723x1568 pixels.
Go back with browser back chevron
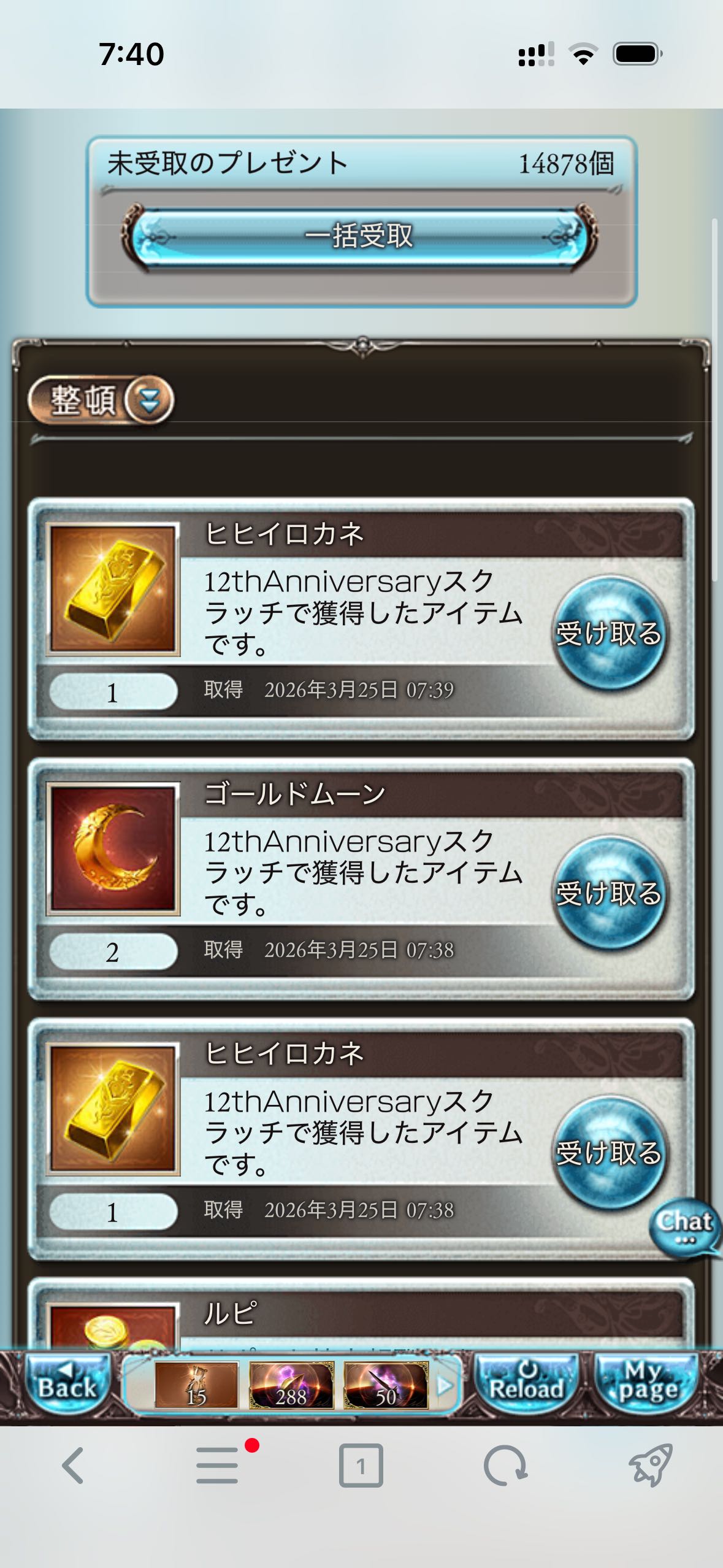point(73,1465)
